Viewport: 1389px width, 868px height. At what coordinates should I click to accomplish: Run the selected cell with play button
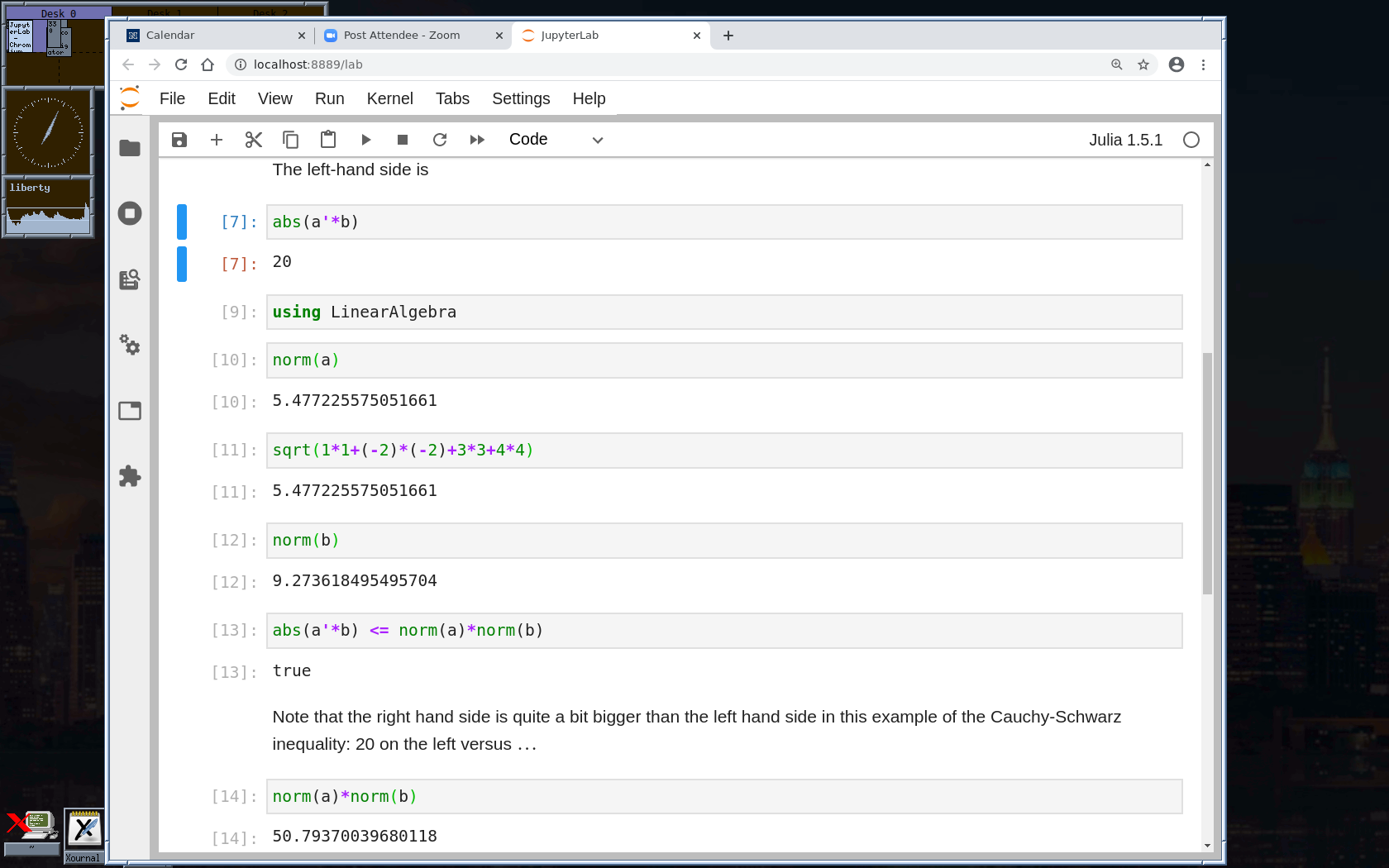point(365,140)
